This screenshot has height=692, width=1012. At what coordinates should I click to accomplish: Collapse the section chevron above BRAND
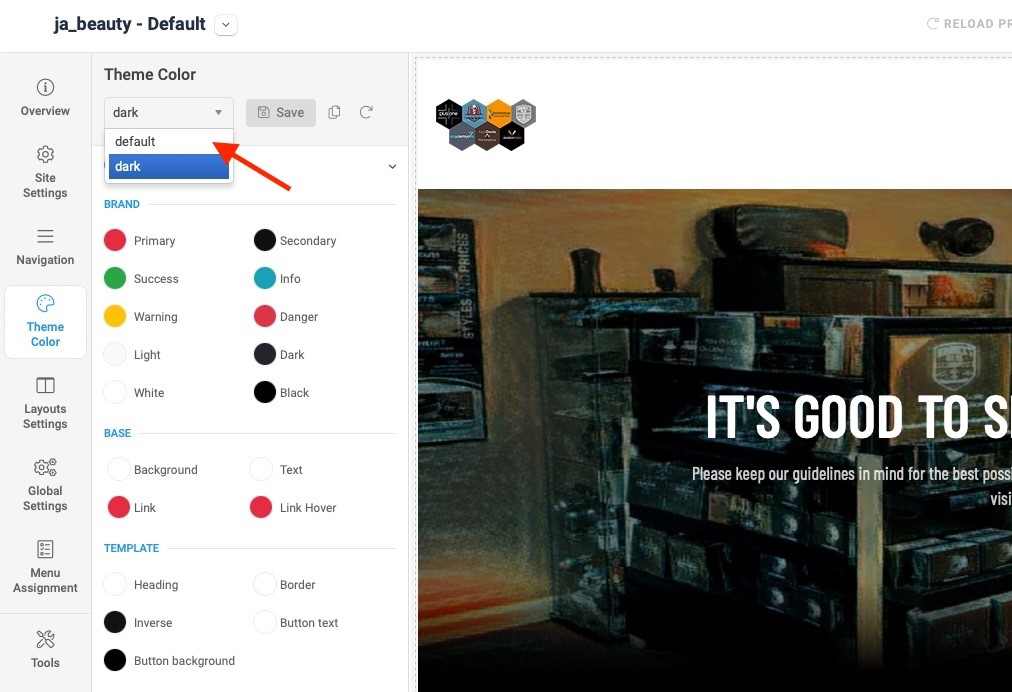pos(392,167)
